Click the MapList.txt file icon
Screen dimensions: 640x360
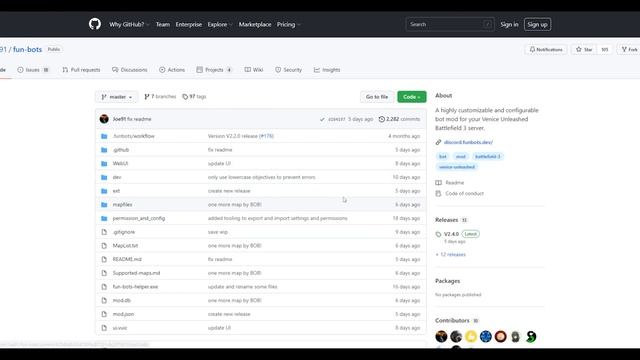click(104, 246)
